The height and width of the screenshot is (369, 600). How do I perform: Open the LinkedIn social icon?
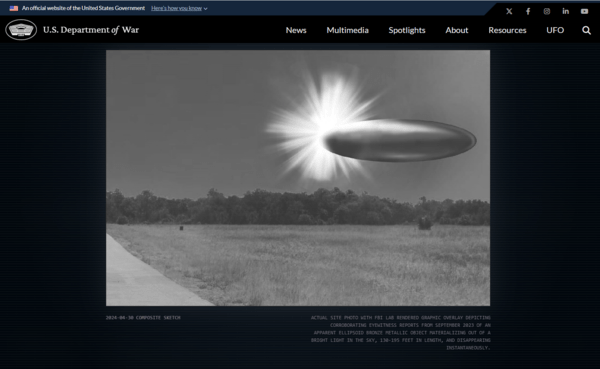pyautogui.click(x=566, y=11)
